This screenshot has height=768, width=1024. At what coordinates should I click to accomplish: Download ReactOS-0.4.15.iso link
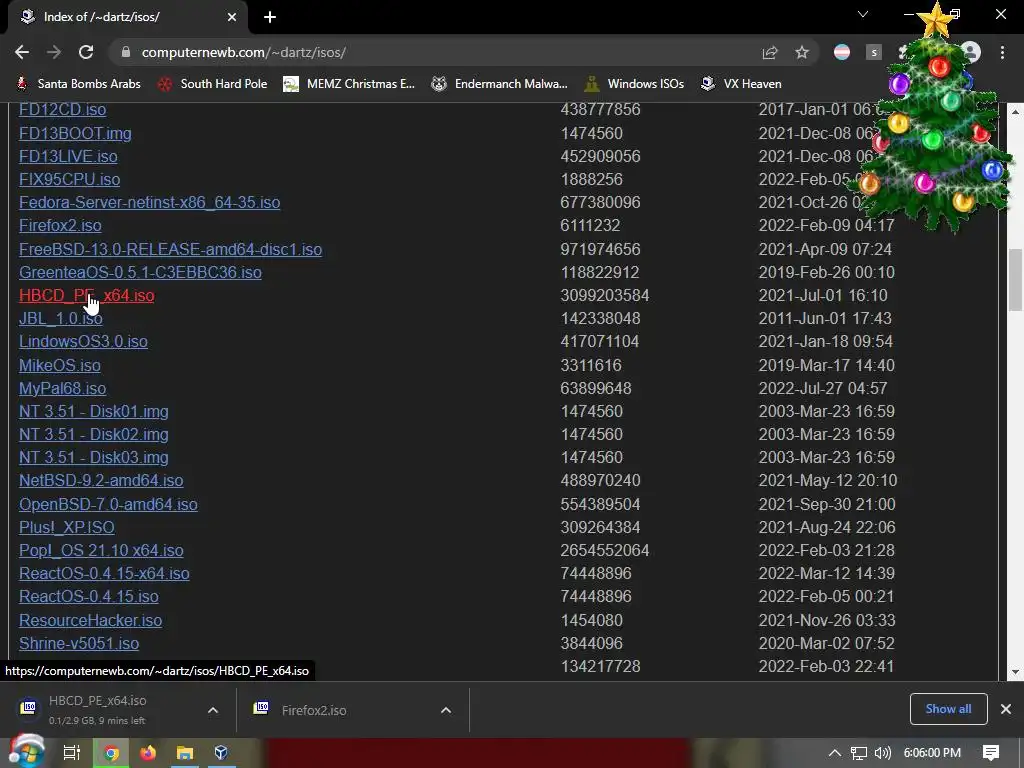tap(89, 596)
